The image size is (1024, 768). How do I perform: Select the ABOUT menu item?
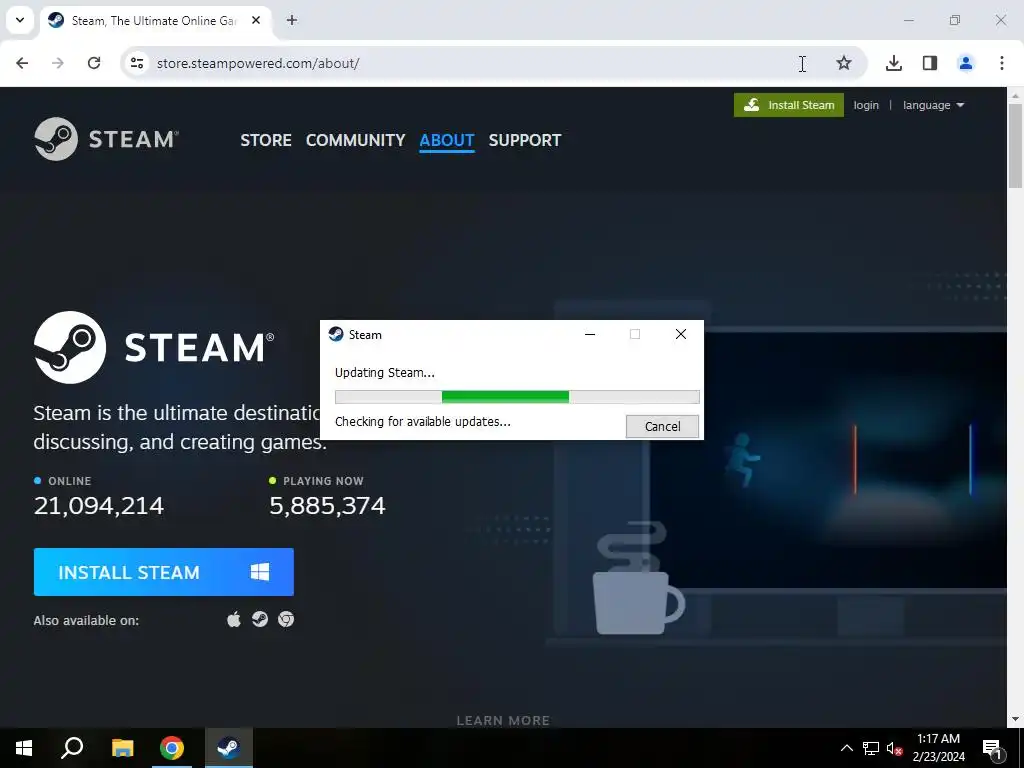point(447,140)
